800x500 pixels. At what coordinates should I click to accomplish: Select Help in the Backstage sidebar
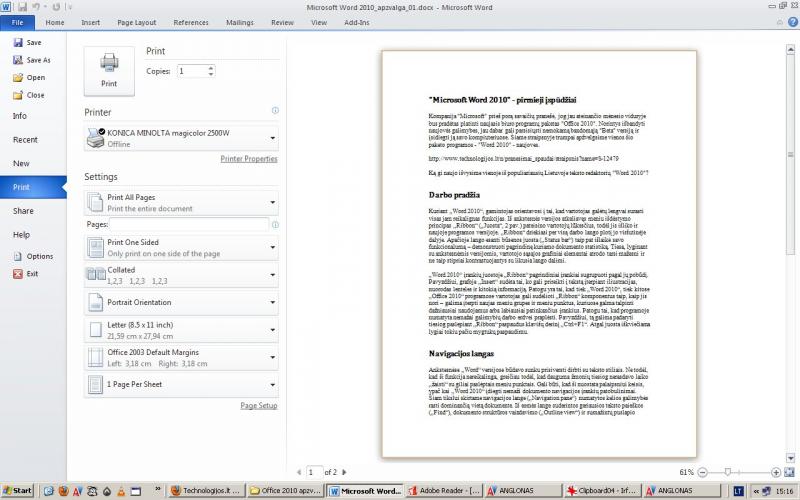pyautogui.click(x=33, y=235)
